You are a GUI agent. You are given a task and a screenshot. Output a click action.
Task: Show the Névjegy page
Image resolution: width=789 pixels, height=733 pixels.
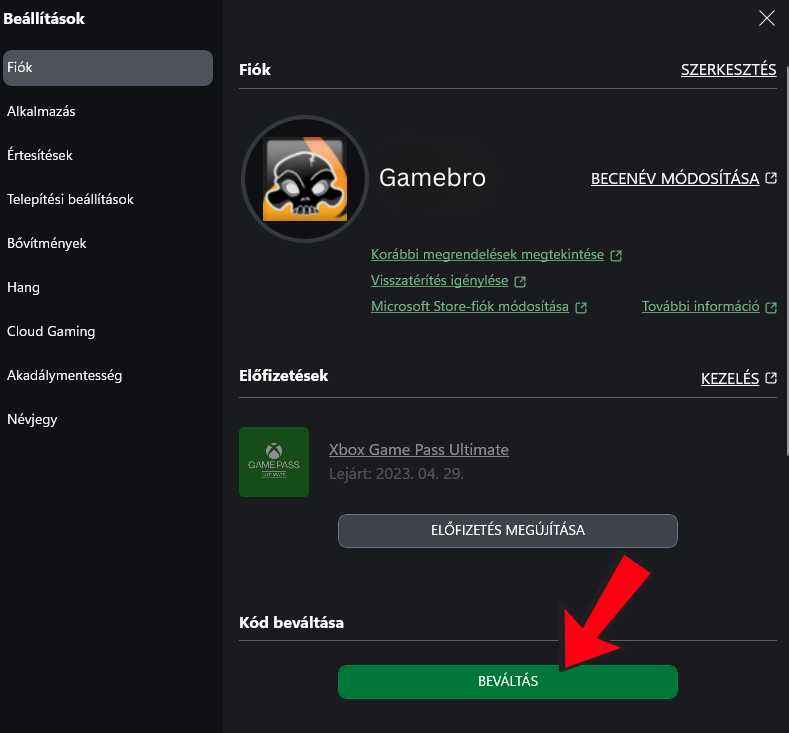[32, 419]
